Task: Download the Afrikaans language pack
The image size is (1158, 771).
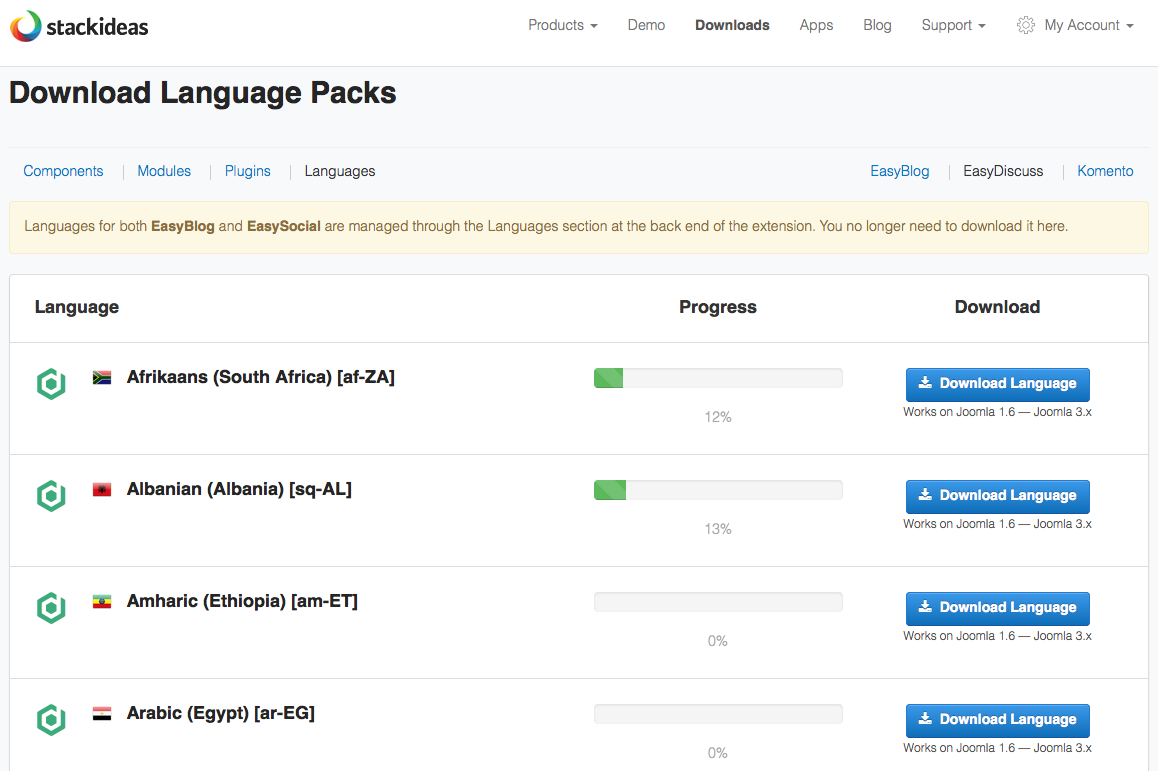Action: (997, 384)
